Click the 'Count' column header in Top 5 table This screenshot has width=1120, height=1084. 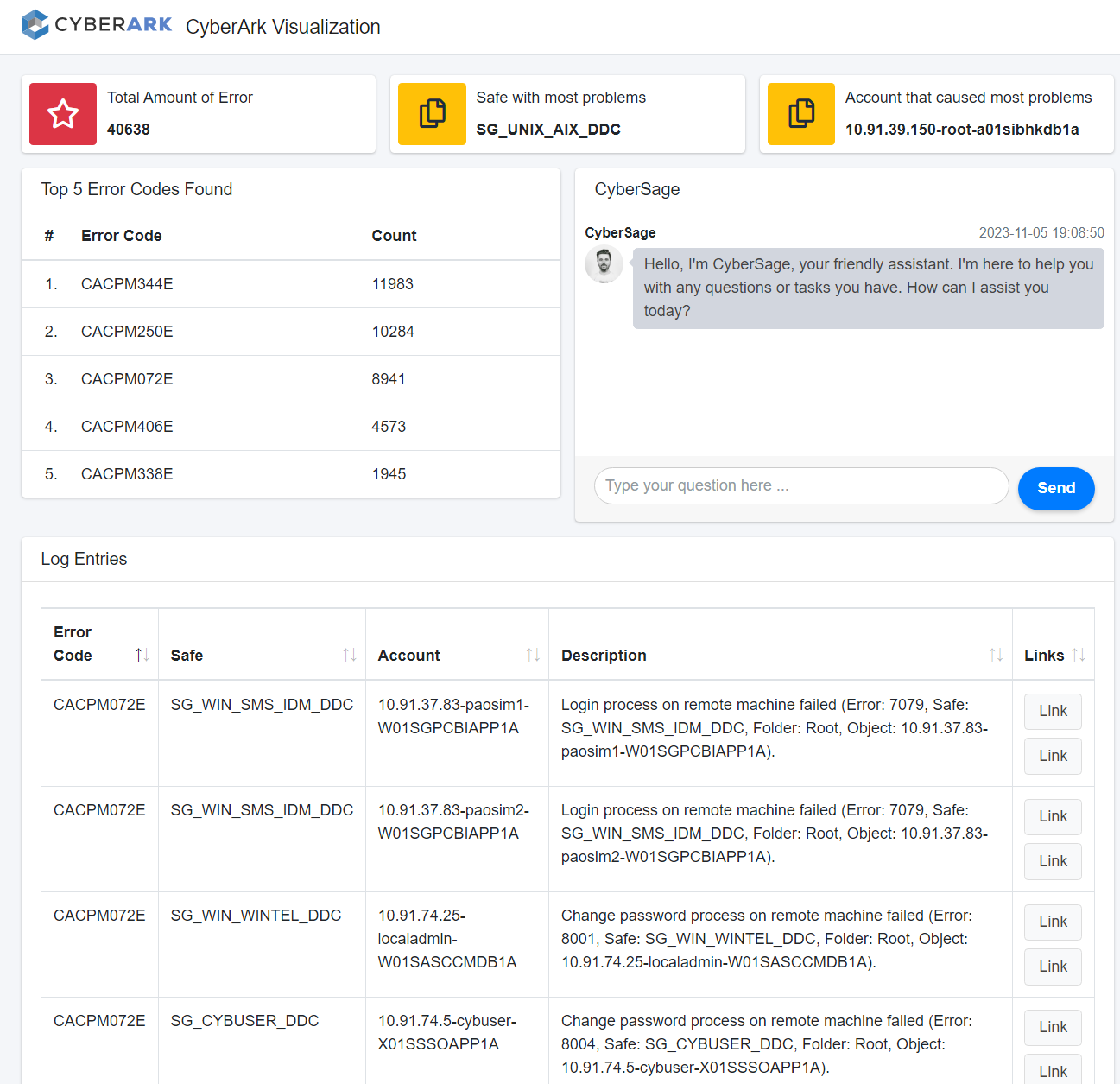point(394,236)
